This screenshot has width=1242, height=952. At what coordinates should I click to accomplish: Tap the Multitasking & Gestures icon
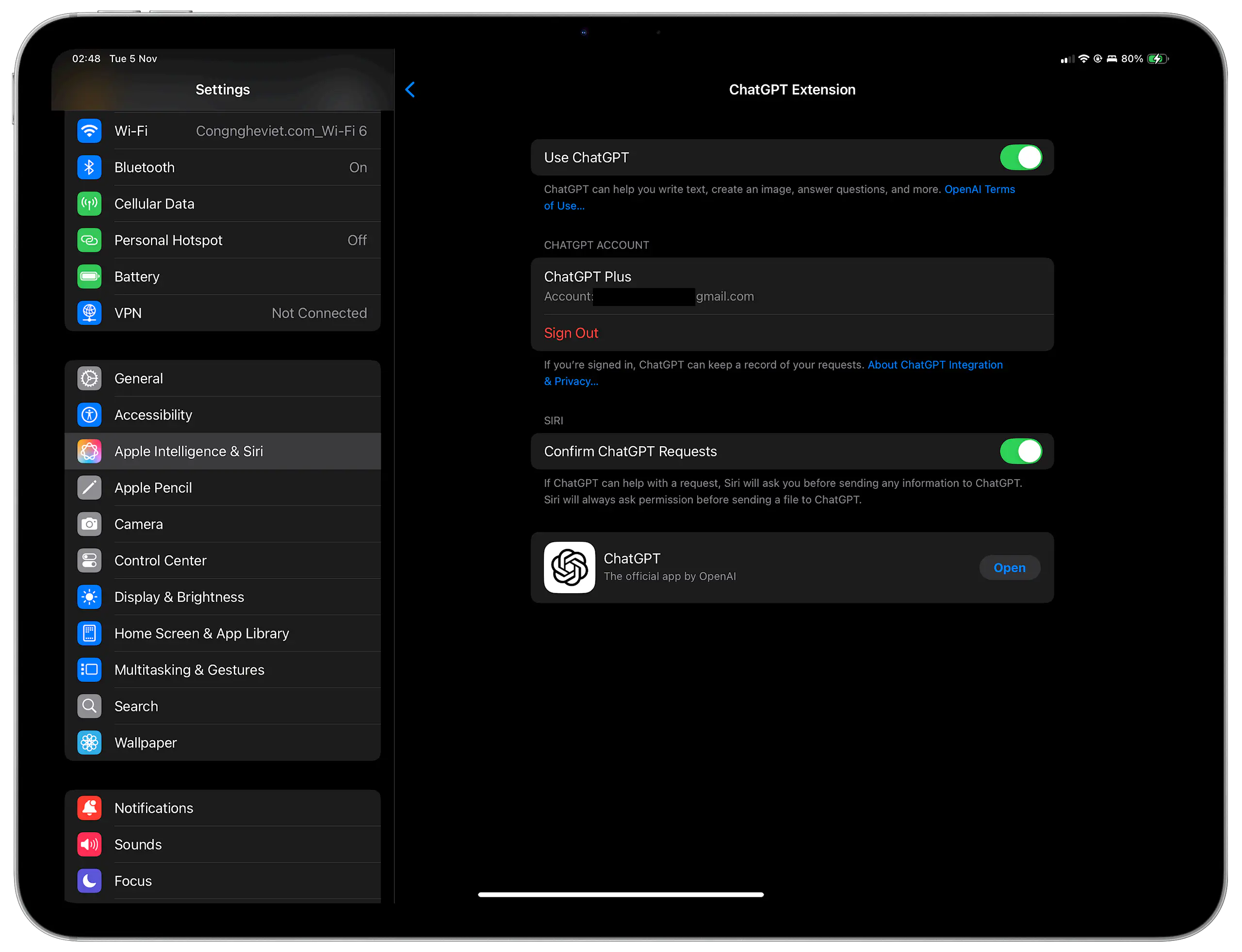[89, 670]
